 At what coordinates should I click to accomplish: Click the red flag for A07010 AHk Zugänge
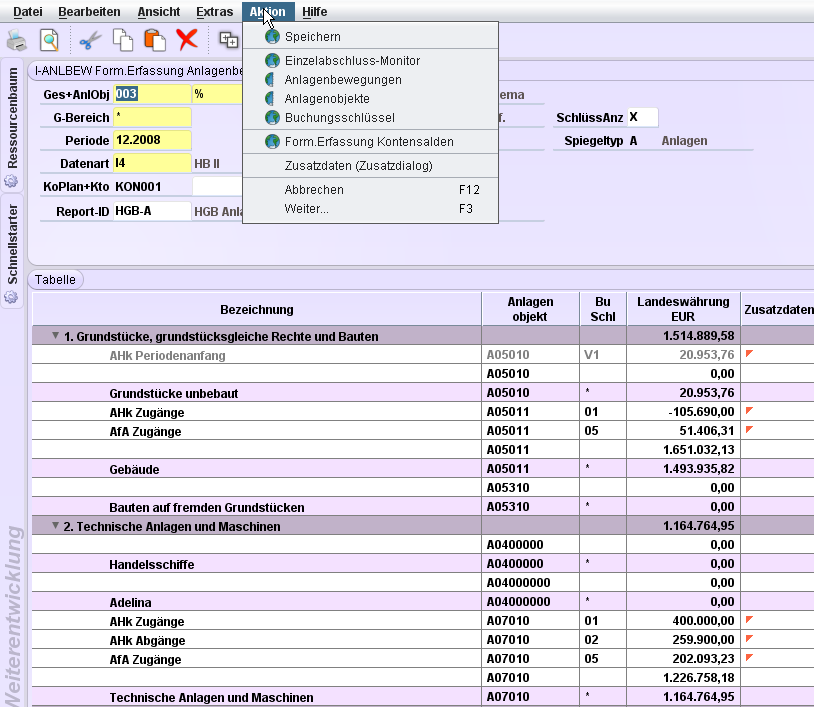pyautogui.click(x=749, y=619)
